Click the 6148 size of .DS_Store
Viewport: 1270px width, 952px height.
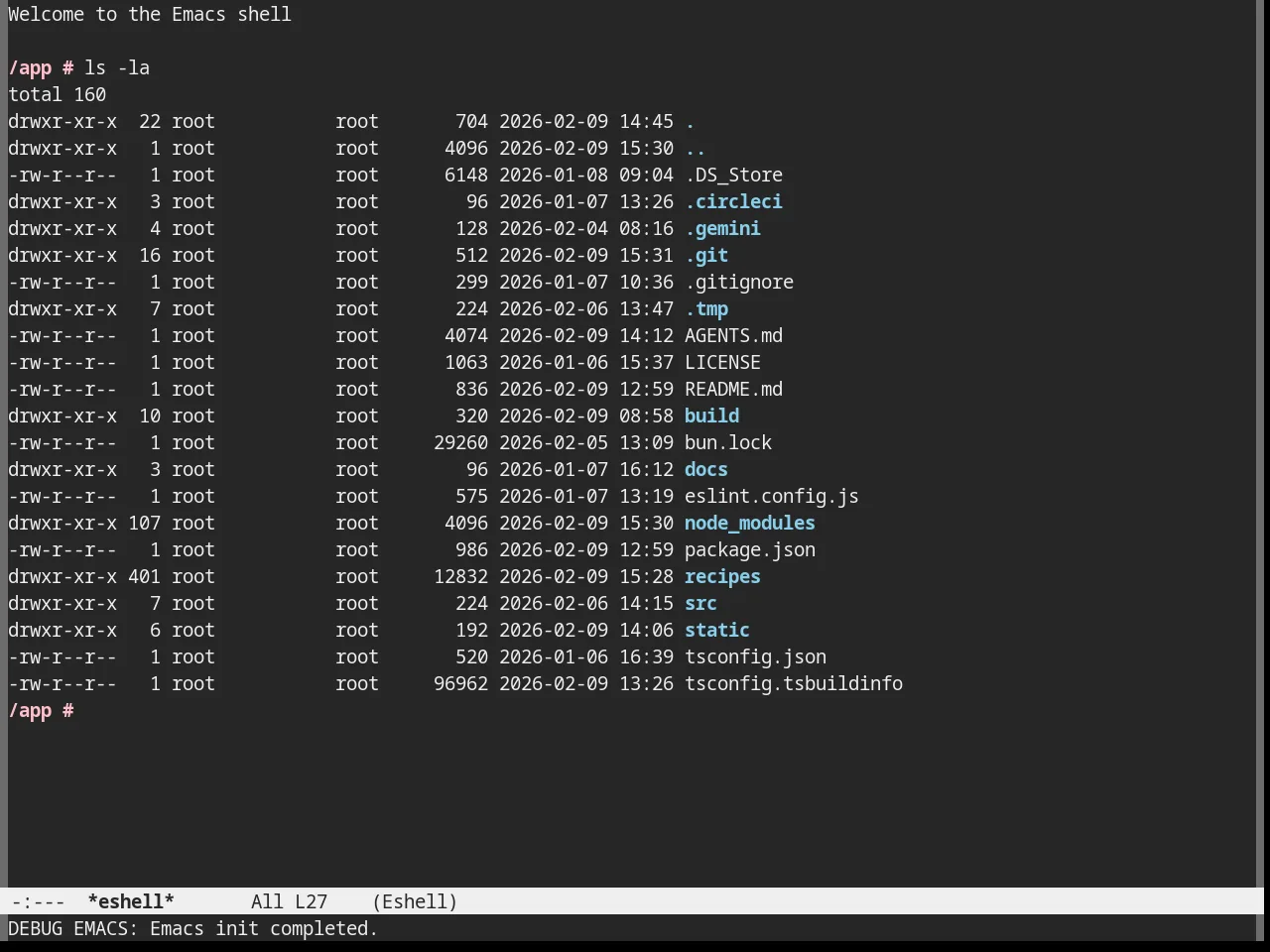tap(466, 175)
